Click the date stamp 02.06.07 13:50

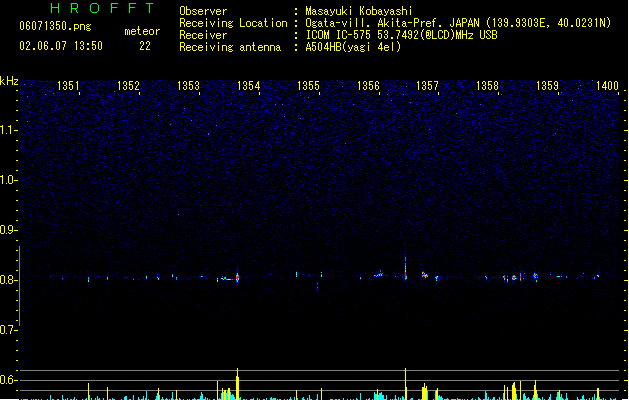click(x=61, y=46)
